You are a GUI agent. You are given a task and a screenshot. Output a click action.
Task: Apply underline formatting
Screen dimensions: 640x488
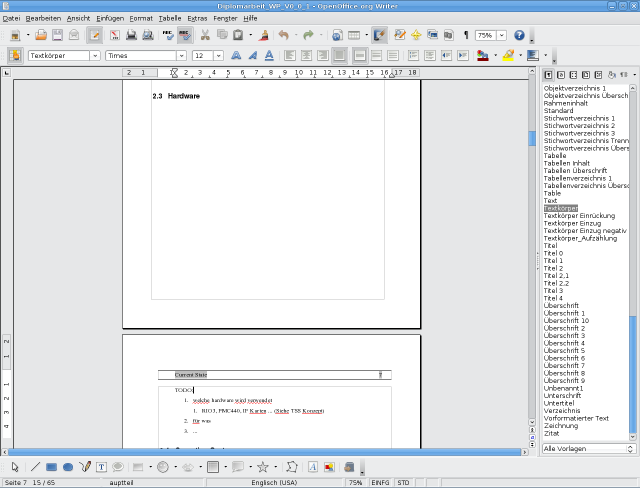269,55
